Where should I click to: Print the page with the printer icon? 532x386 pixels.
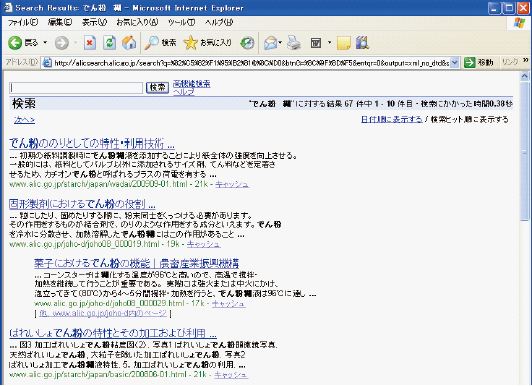294,43
